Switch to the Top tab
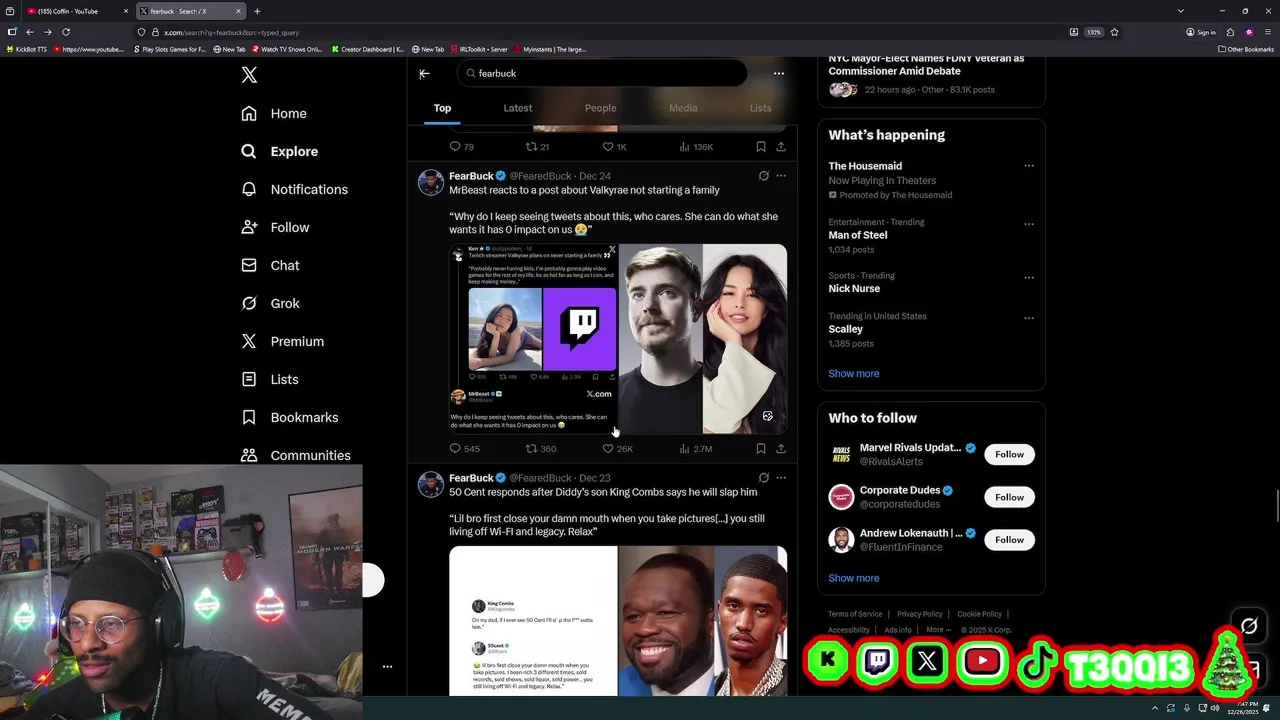Viewport: 1280px width, 720px height. coord(442,108)
